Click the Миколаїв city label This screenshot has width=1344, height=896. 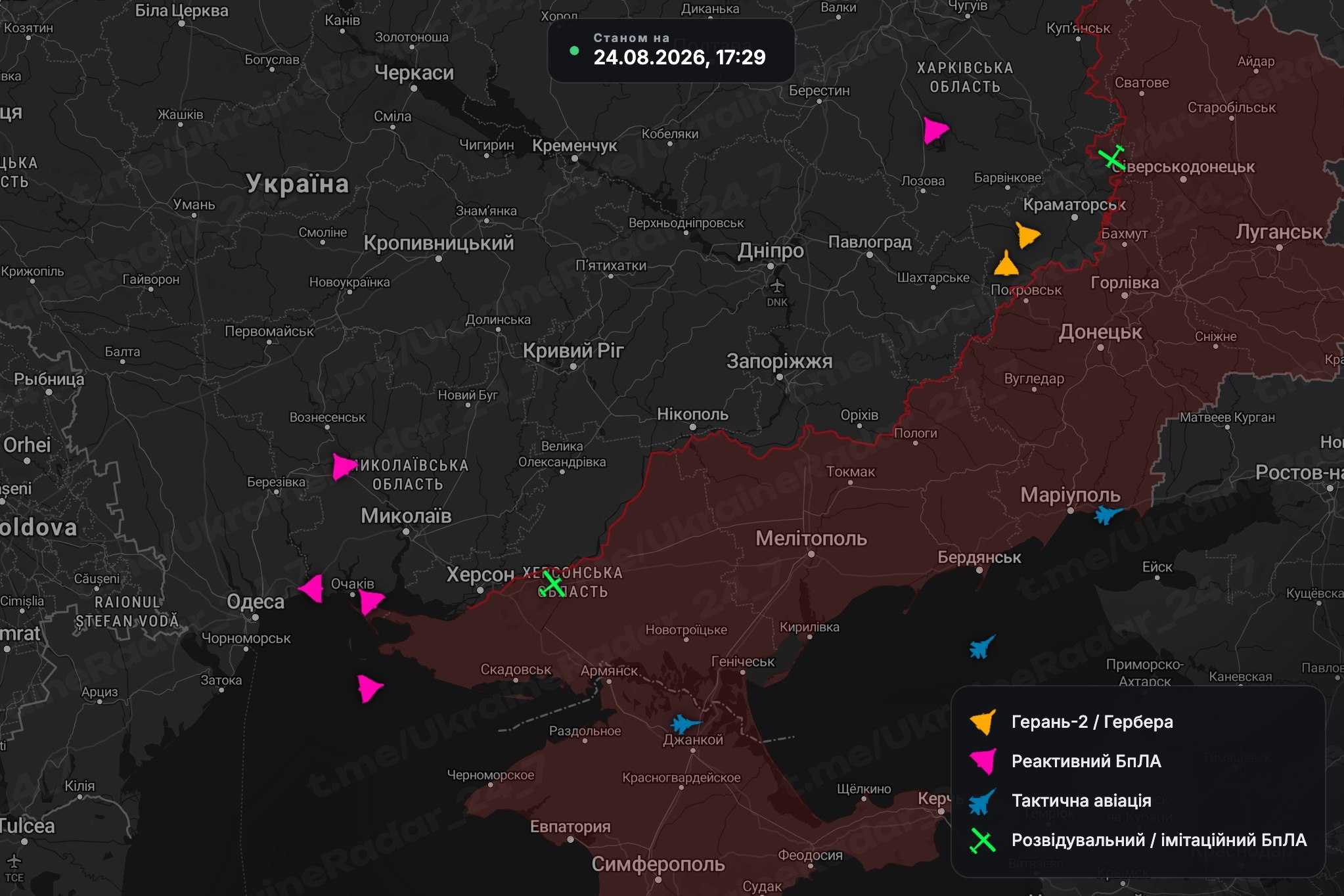(x=406, y=516)
